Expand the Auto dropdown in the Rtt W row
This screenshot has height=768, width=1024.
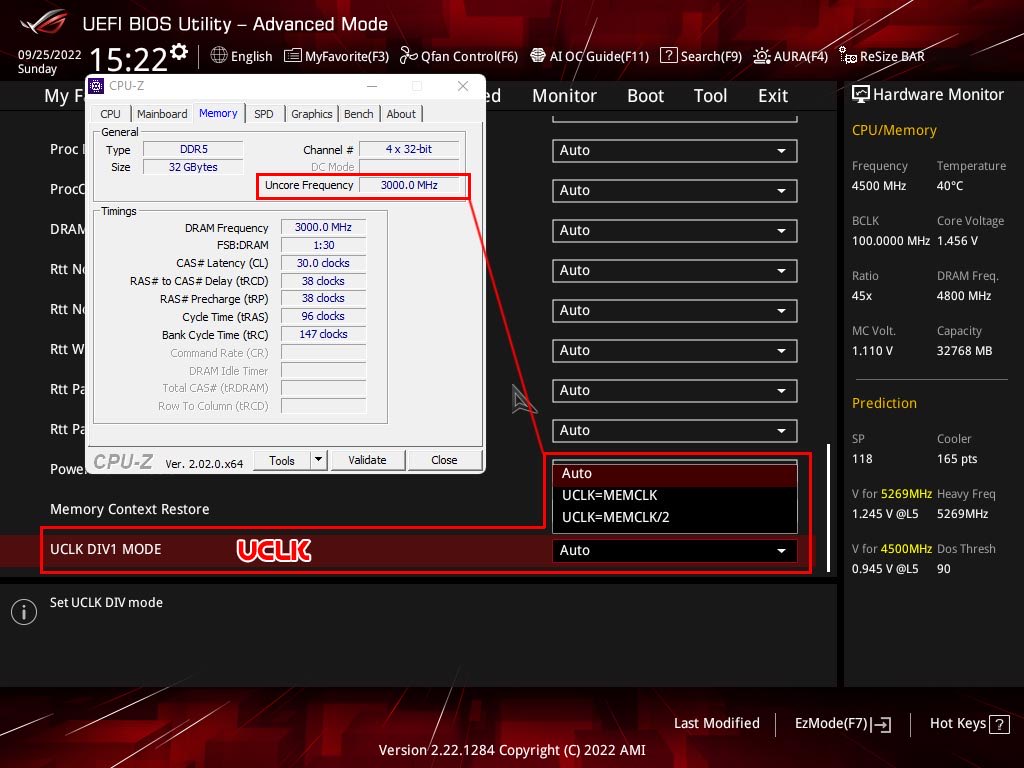coord(675,351)
